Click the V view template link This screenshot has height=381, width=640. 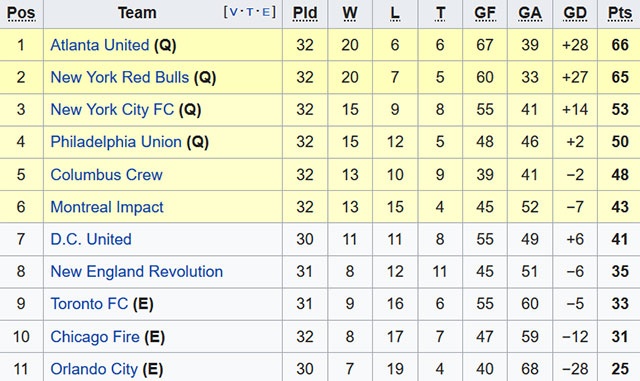coord(233,12)
